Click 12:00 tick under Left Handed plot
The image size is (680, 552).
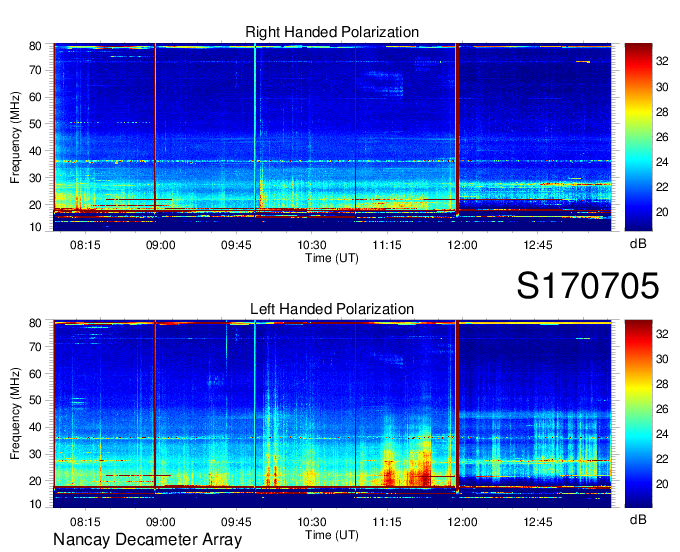462,522
